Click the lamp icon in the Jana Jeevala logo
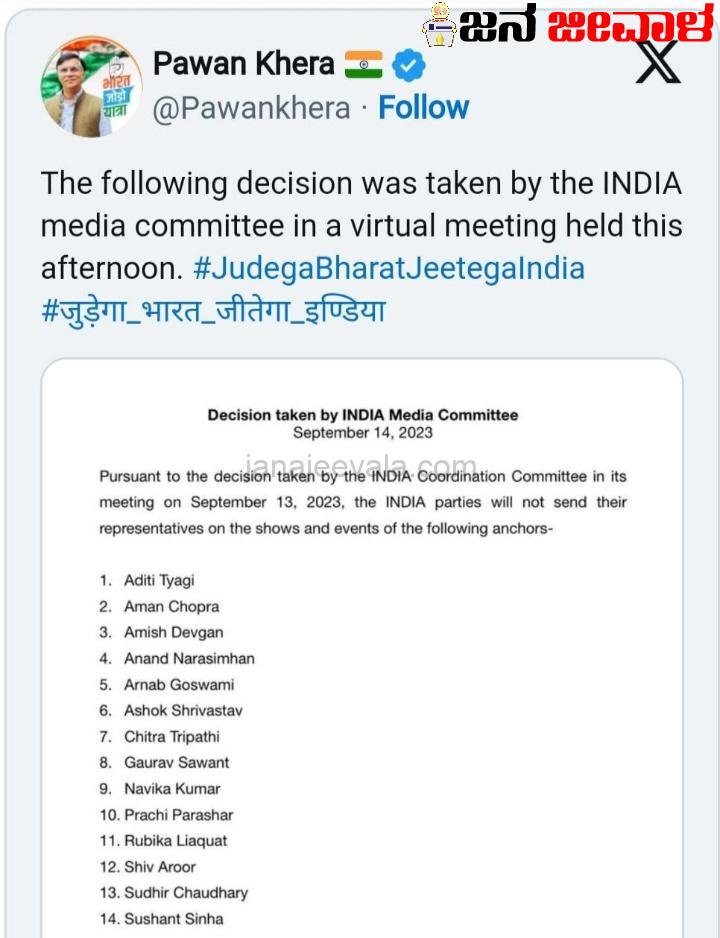Screen dimensions: 720x938 pyautogui.click(x=436, y=24)
